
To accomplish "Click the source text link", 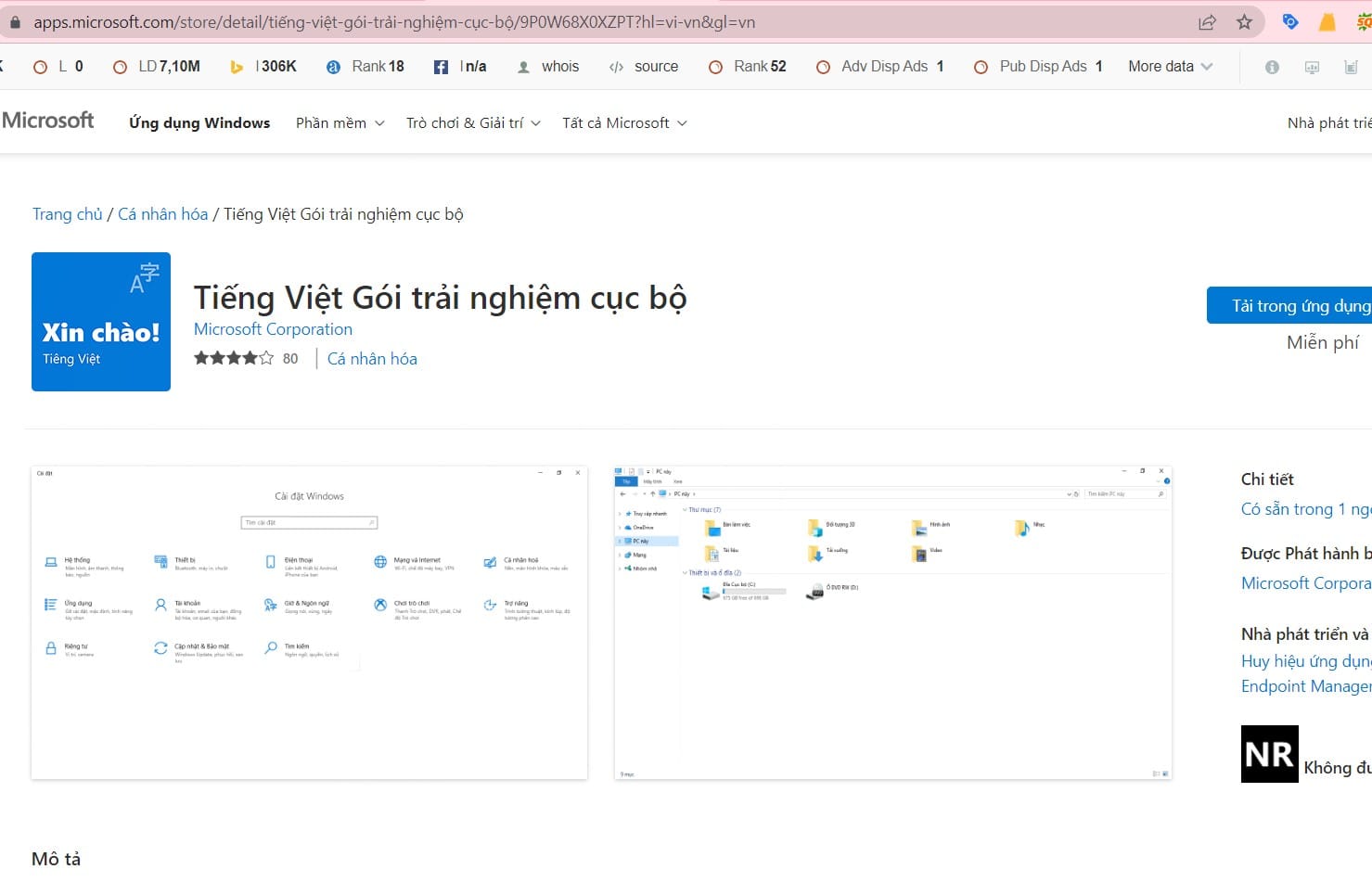I will [x=657, y=67].
